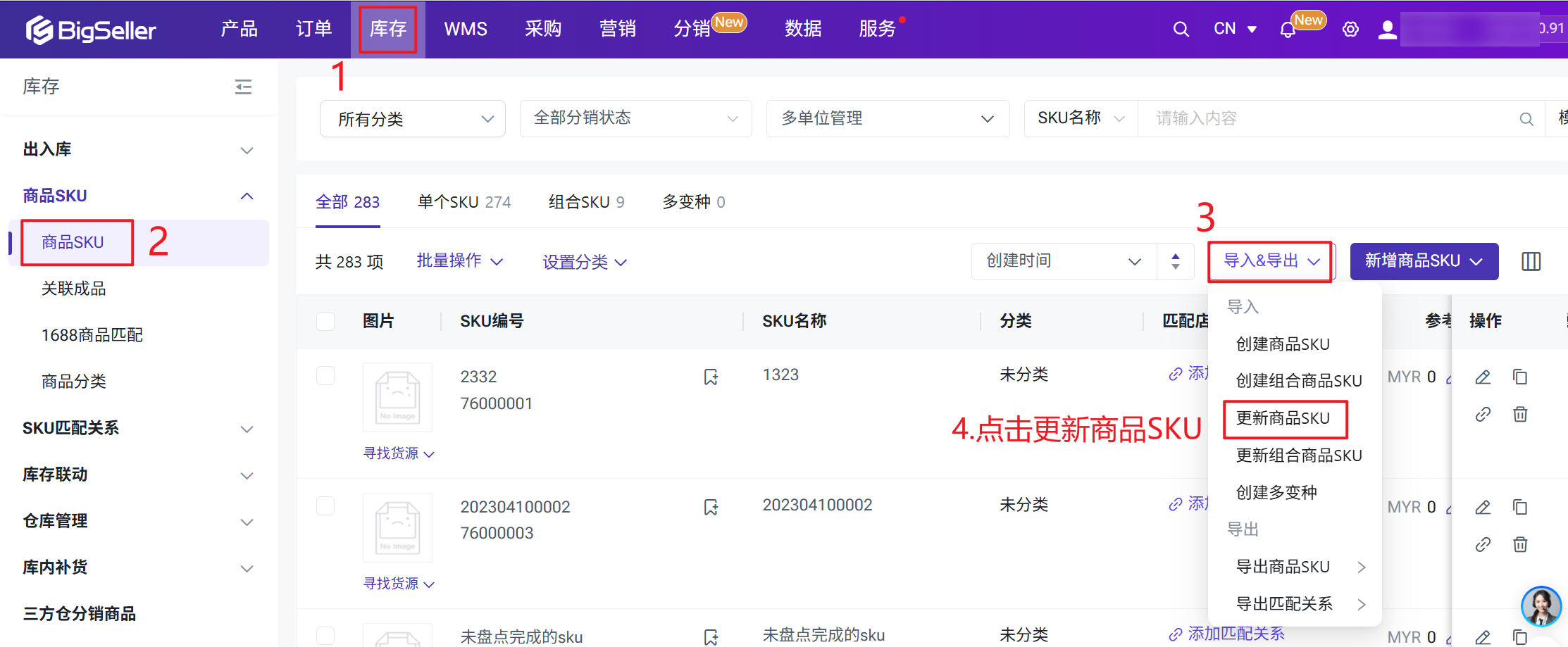1568x647 pixels.
Task: Click bookmark icon next to SKU 2332
Action: pos(711,377)
